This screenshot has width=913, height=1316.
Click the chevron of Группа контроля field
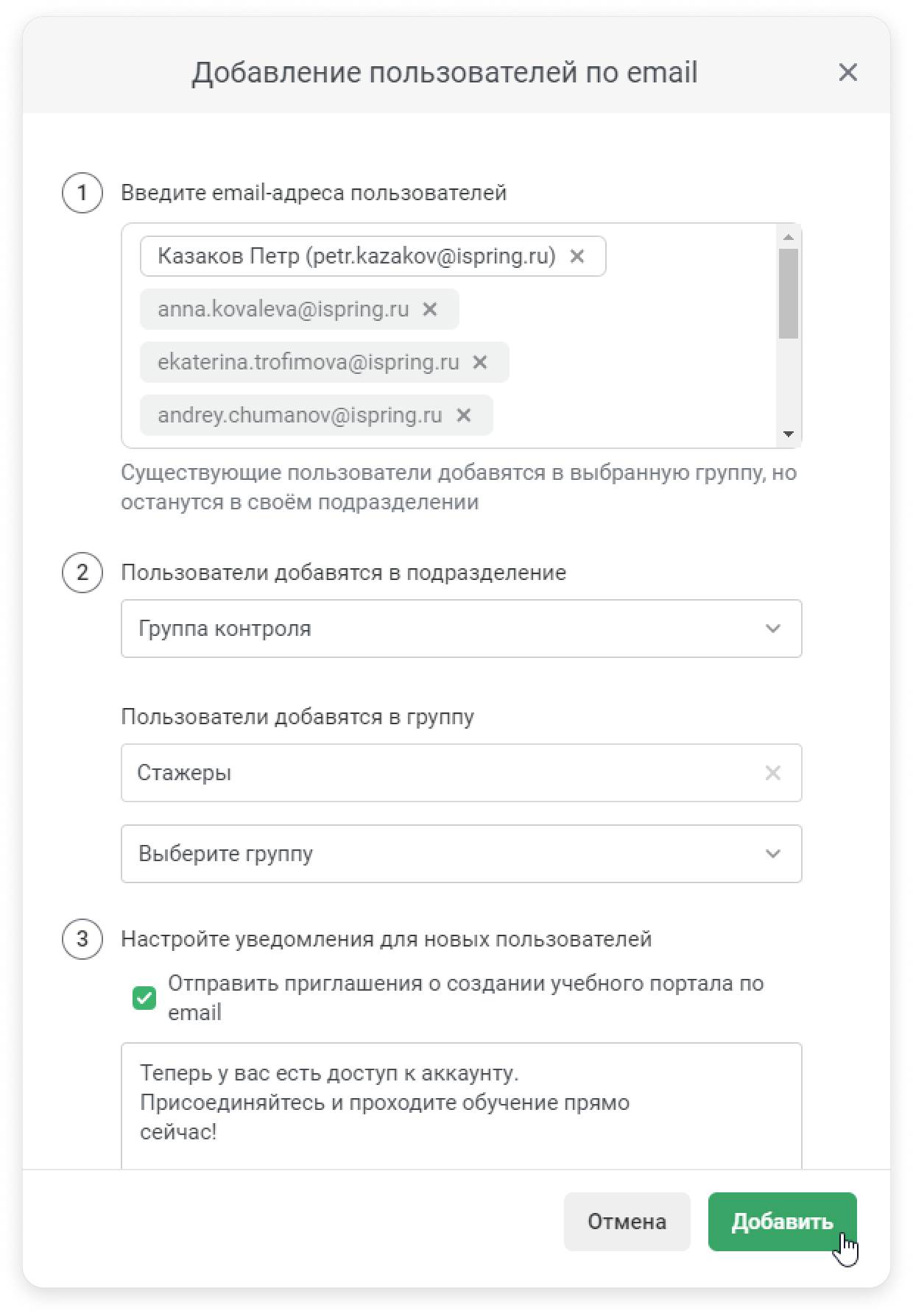tap(773, 629)
